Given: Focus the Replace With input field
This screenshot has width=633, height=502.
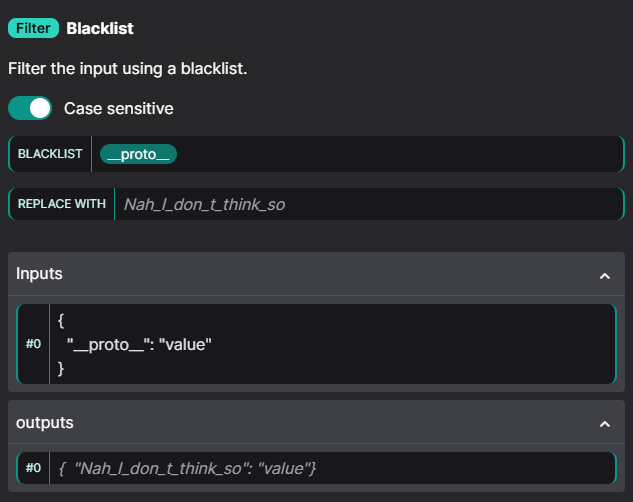Looking at the screenshot, I should [x=369, y=204].
